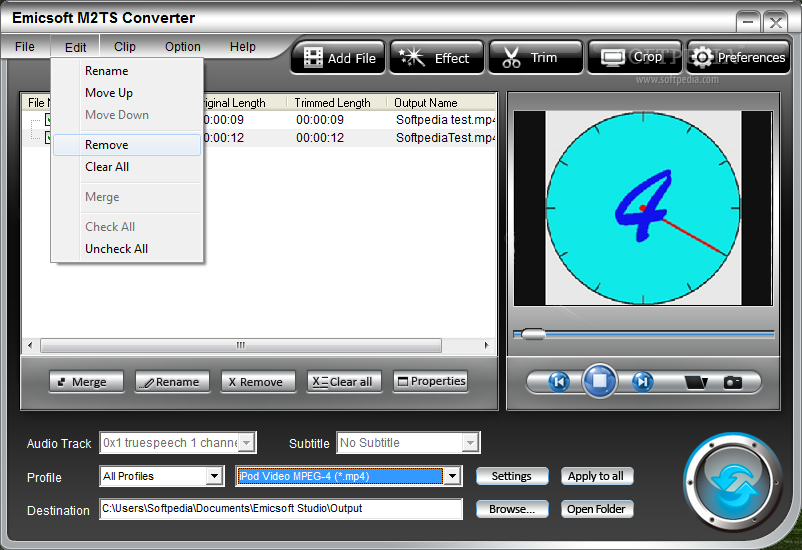Viewport: 802px width, 550px height.
Task: Stop playback with the round stop button
Action: pos(600,381)
